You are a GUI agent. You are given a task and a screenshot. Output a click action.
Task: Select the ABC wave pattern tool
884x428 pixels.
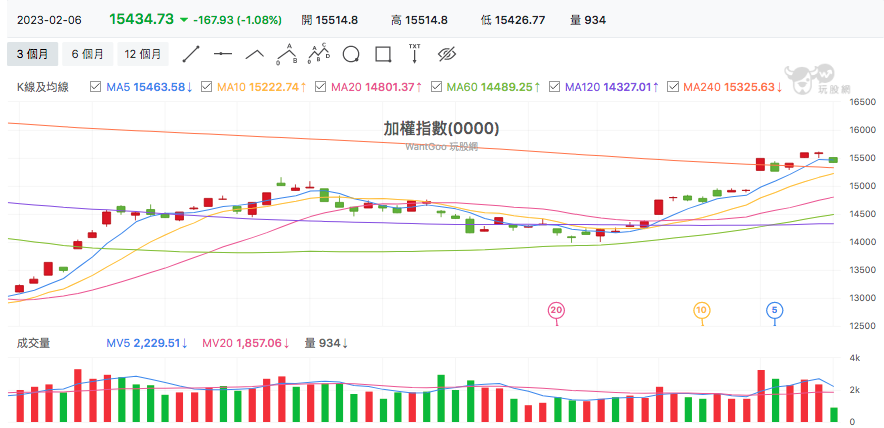tap(287, 54)
